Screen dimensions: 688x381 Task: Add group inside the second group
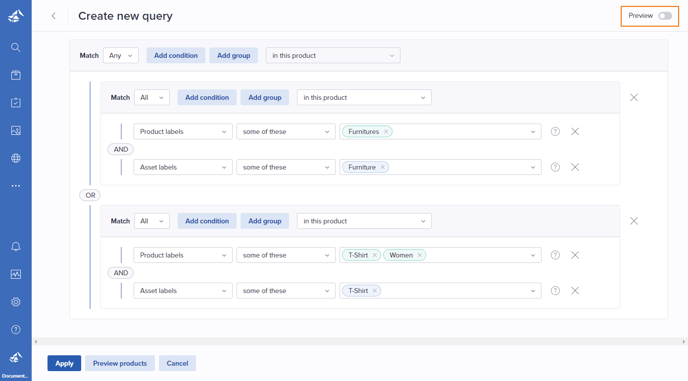pyautogui.click(x=265, y=221)
